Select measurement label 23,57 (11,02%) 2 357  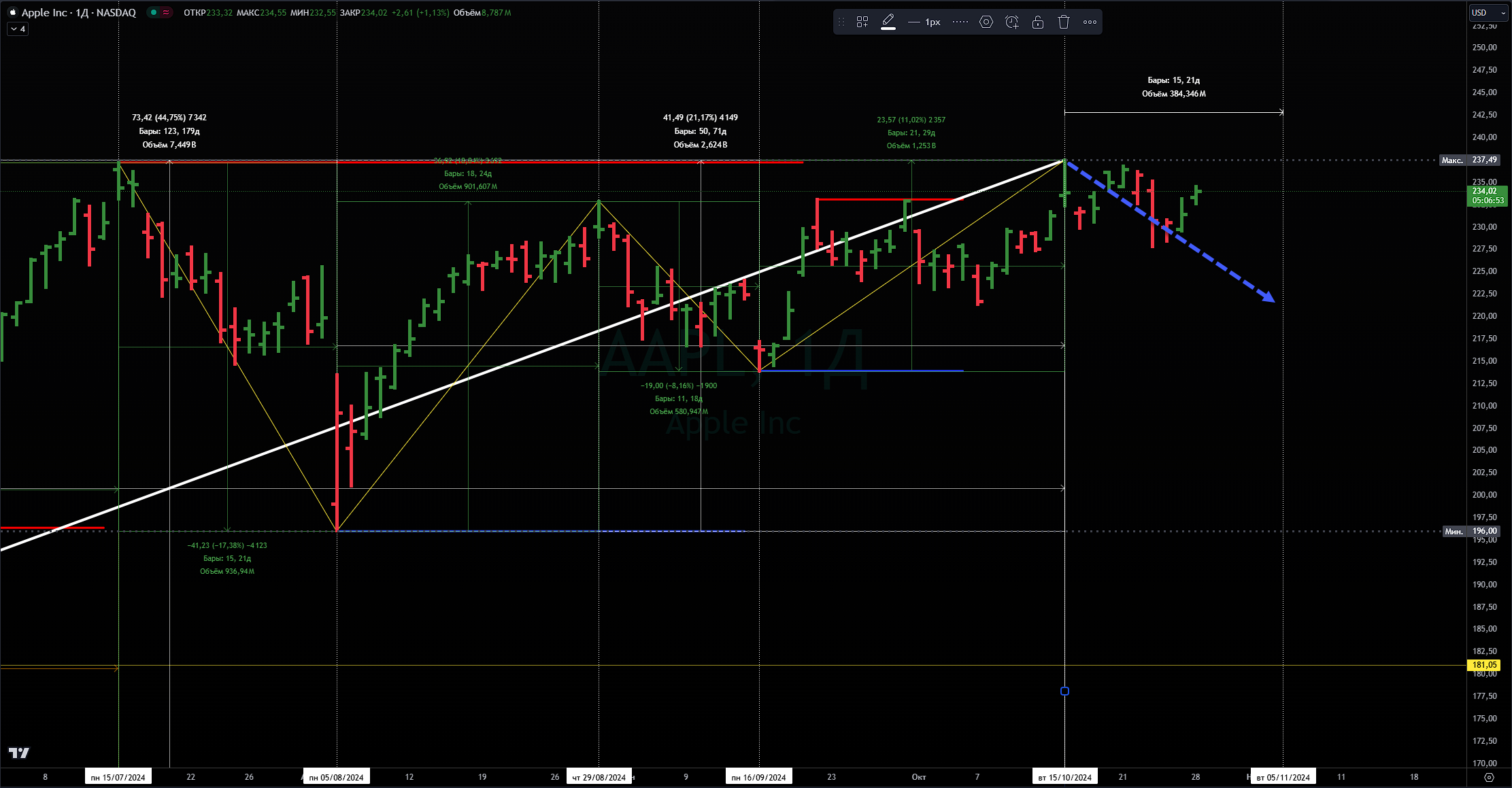click(x=911, y=120)
